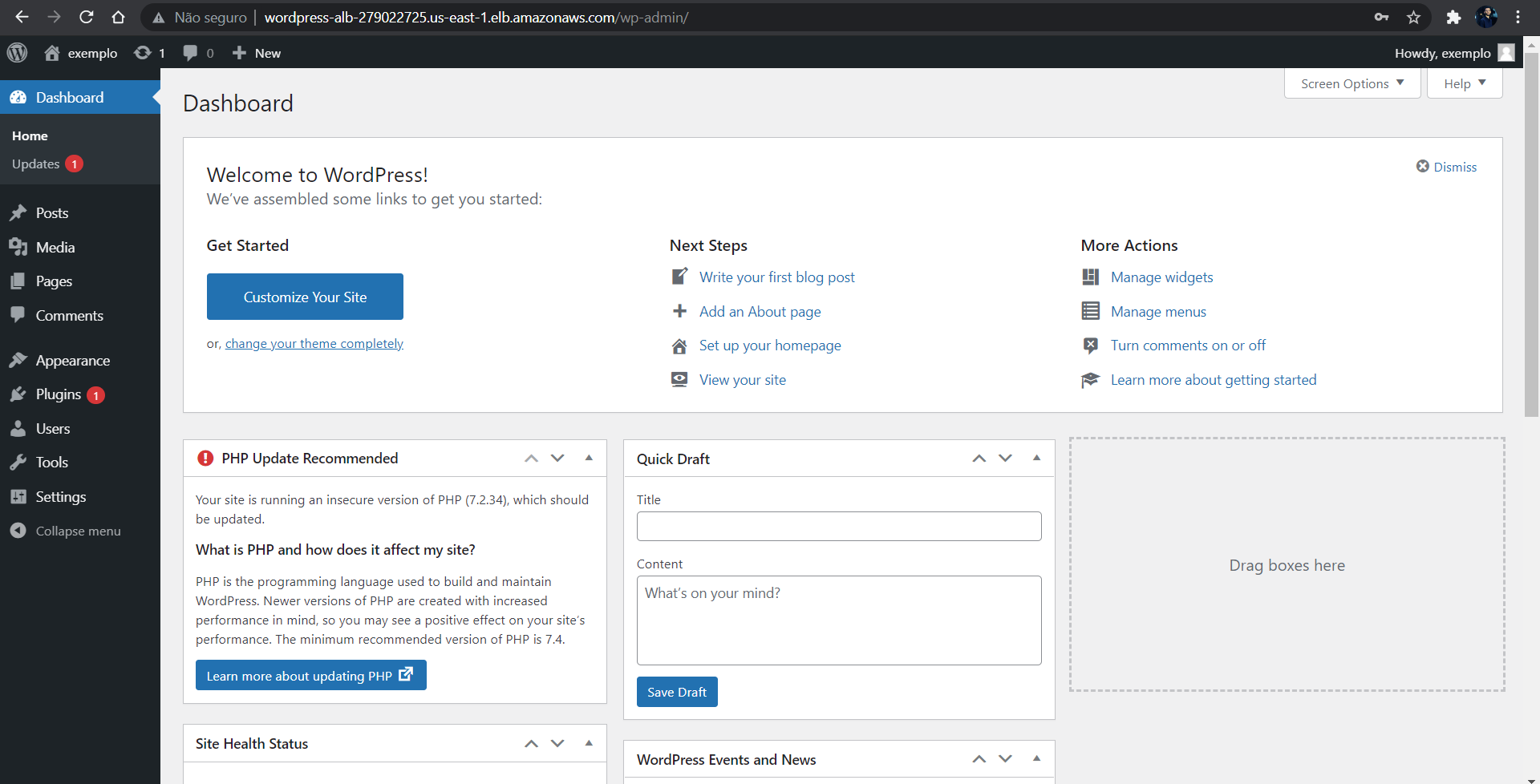Move PHP Update Recommended box up
Viewport: 1540px width, 784px height.
click(x=531, y=459)
